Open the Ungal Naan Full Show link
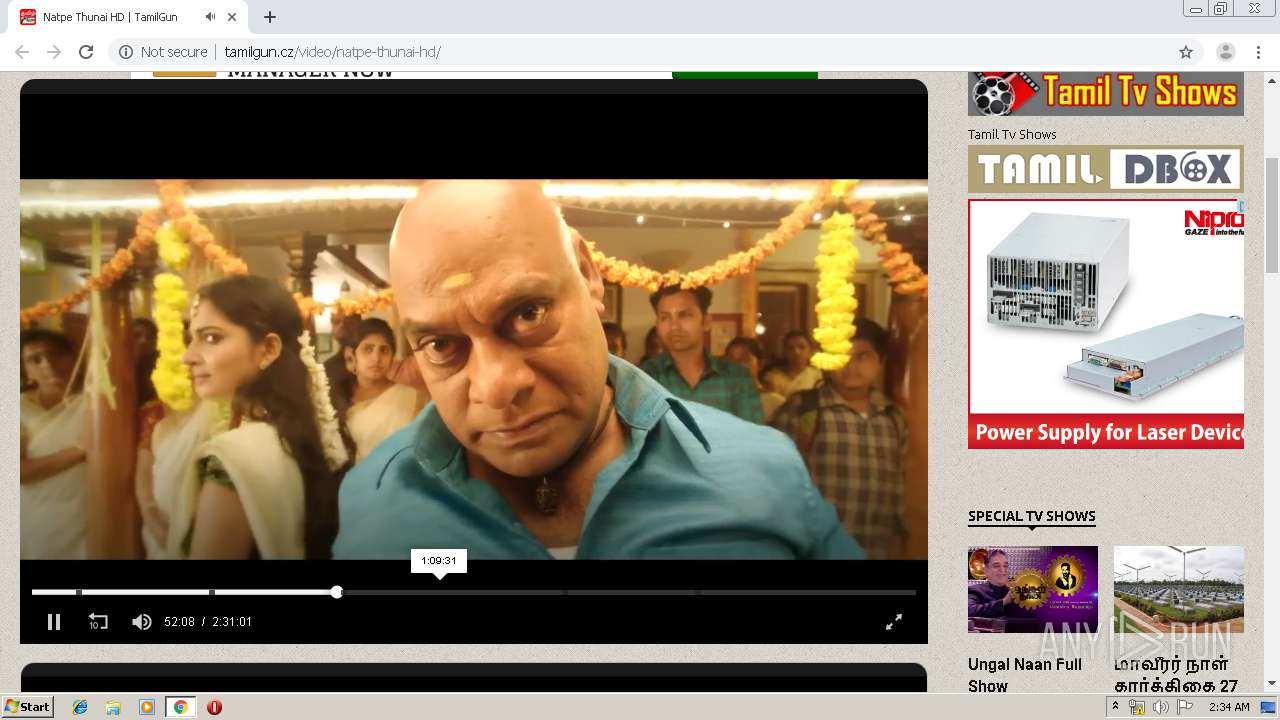Viewport: 1280px width, 720px height. pyautogui.click(x=1025, y=675)
